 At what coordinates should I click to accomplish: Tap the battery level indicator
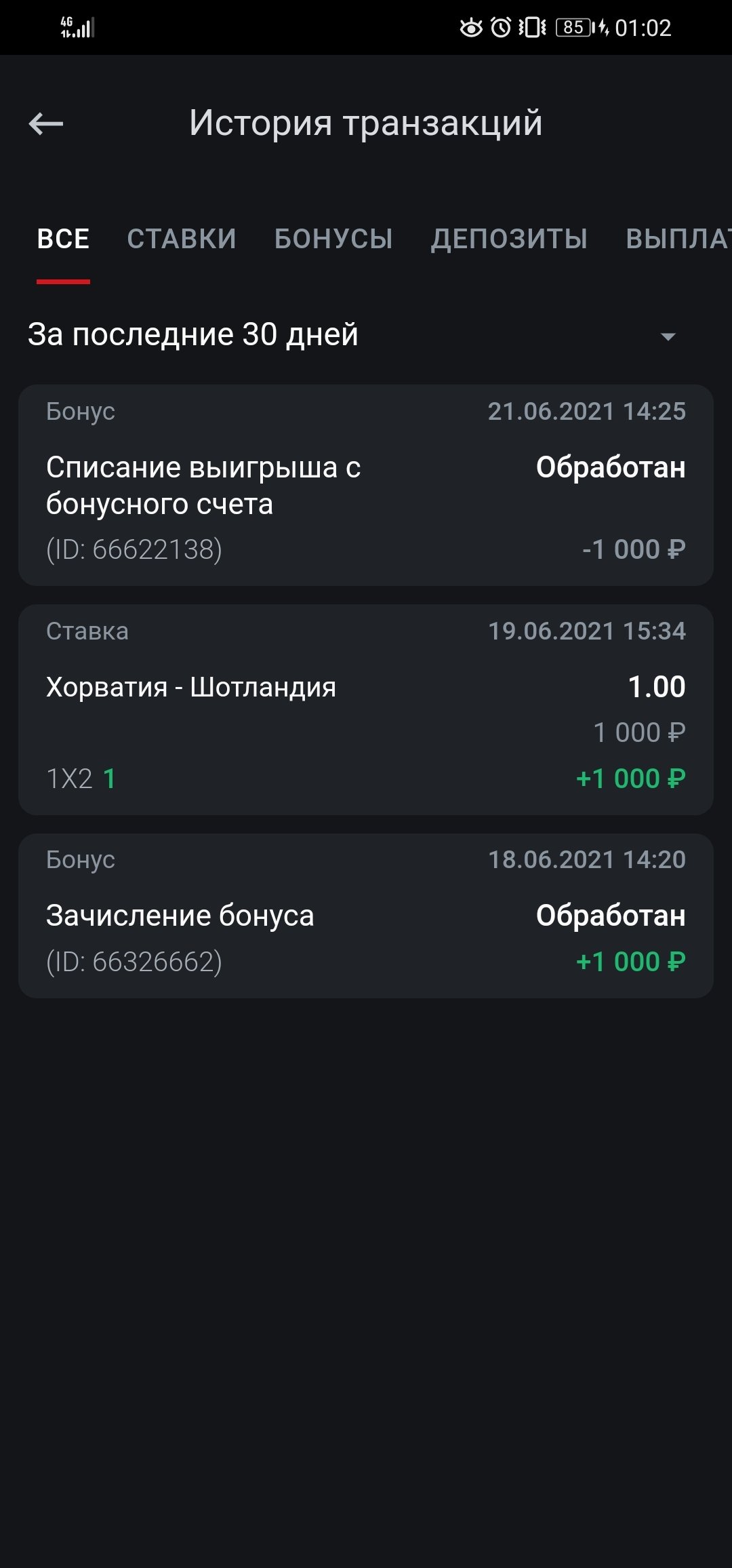[575, 28]
